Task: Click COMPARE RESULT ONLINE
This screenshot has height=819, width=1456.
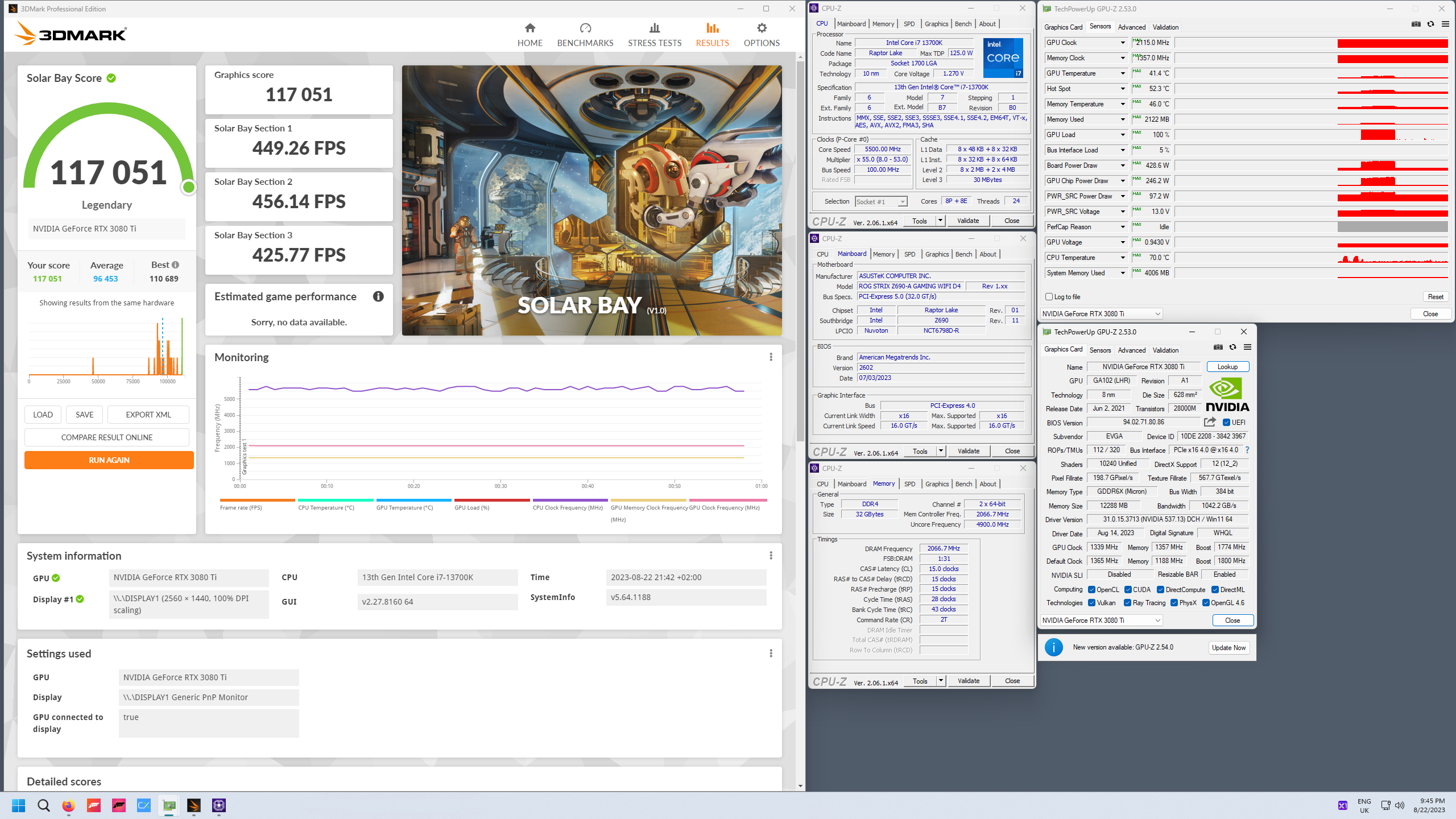Action: (x=106, y=437)
